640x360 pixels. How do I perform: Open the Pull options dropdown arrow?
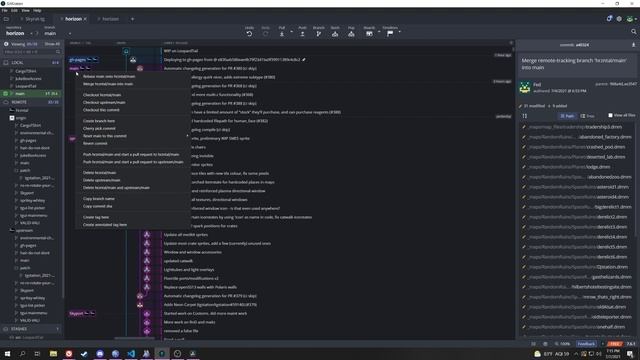[291, 32]
